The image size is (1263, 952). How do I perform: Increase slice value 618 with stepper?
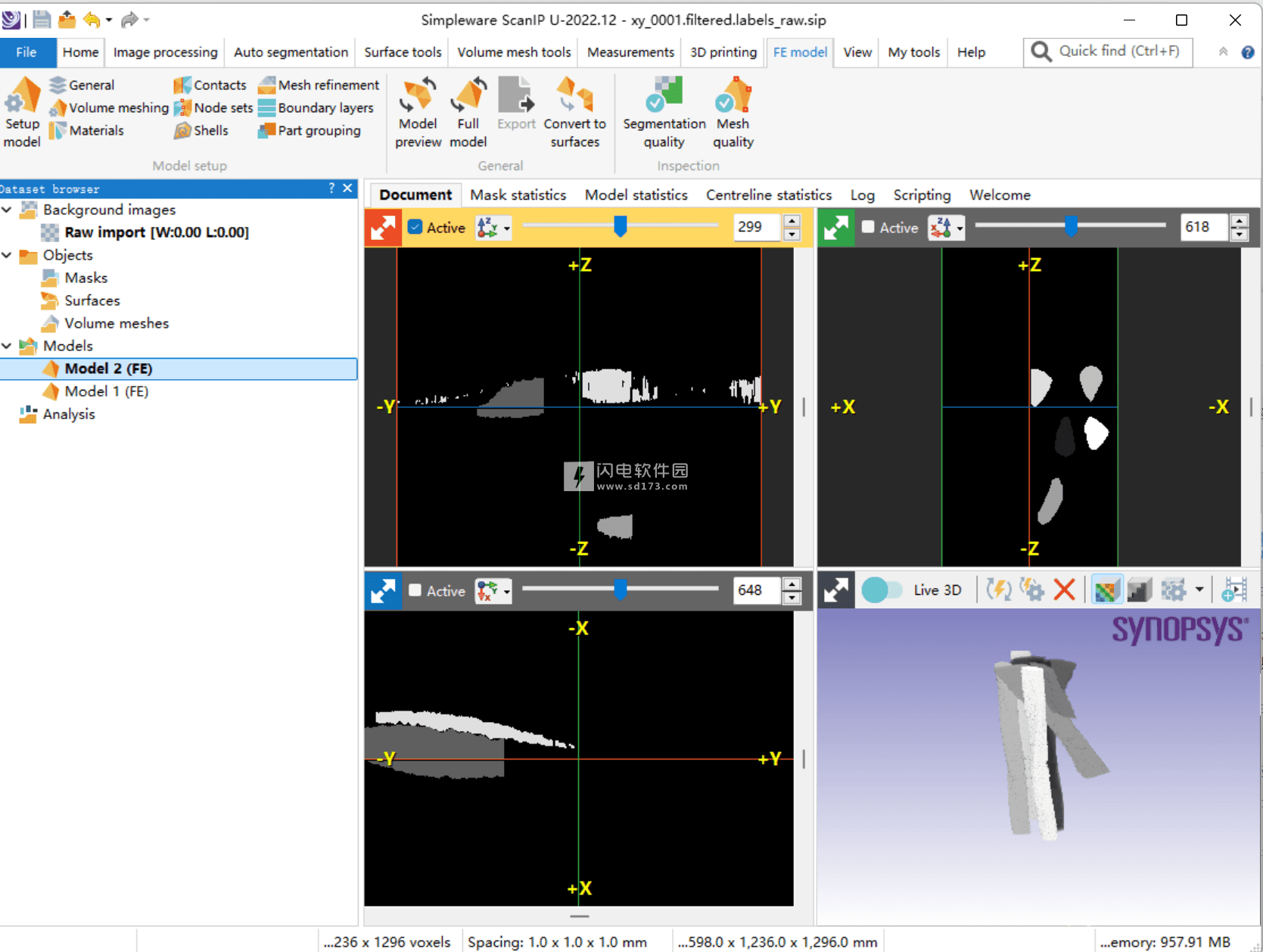point(1239,221)
